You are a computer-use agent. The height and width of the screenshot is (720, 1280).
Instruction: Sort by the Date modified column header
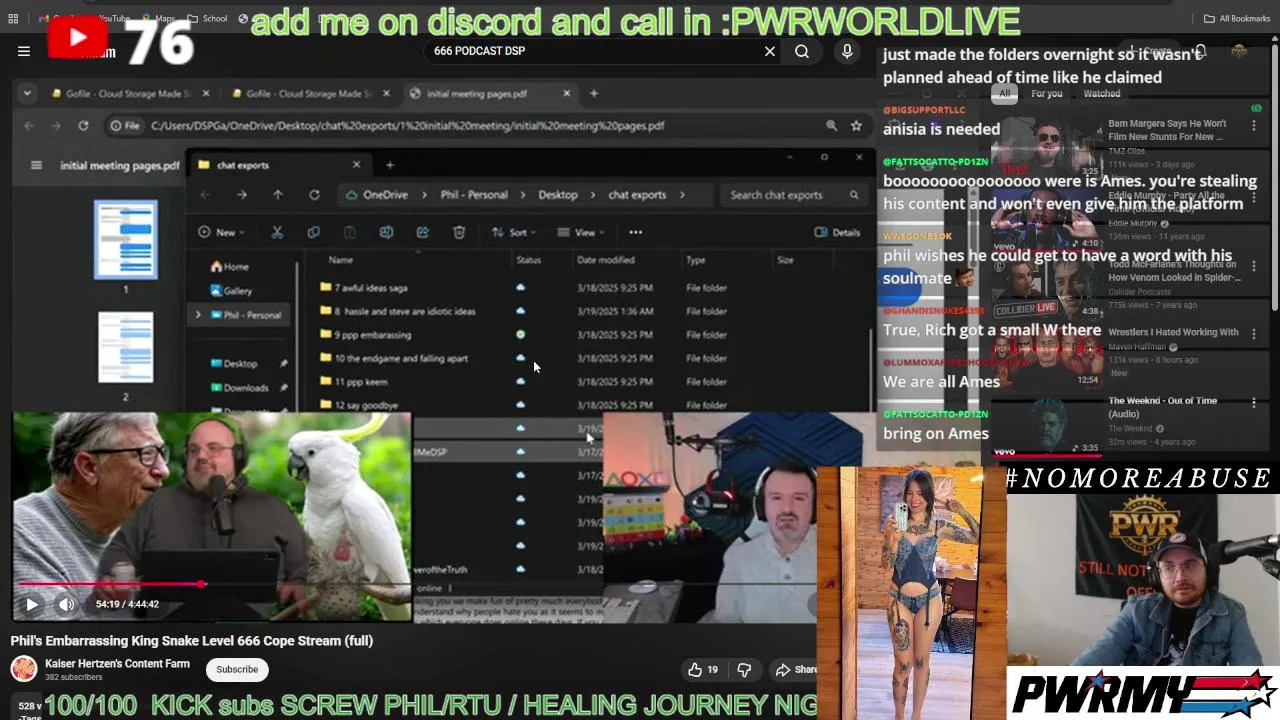[606, 260]
